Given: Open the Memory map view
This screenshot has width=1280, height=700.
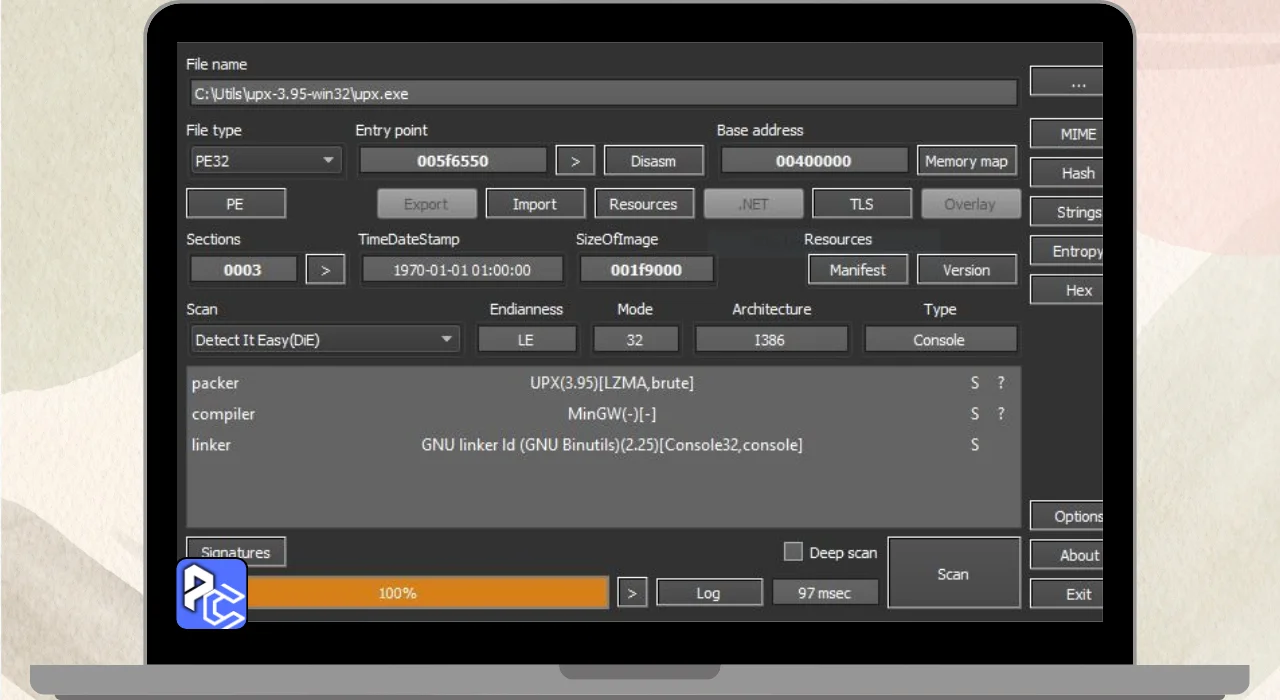Looking at the screenshot, I should (x=966, y=161).
